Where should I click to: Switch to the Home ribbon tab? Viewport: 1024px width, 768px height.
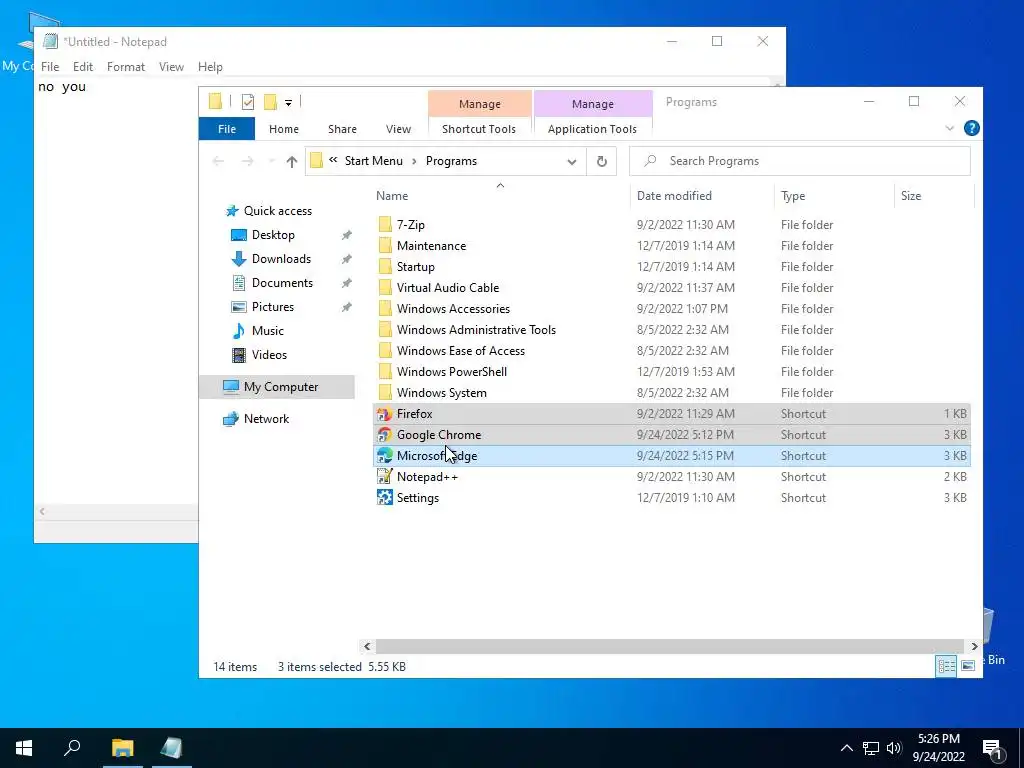[x=283, y=129]
